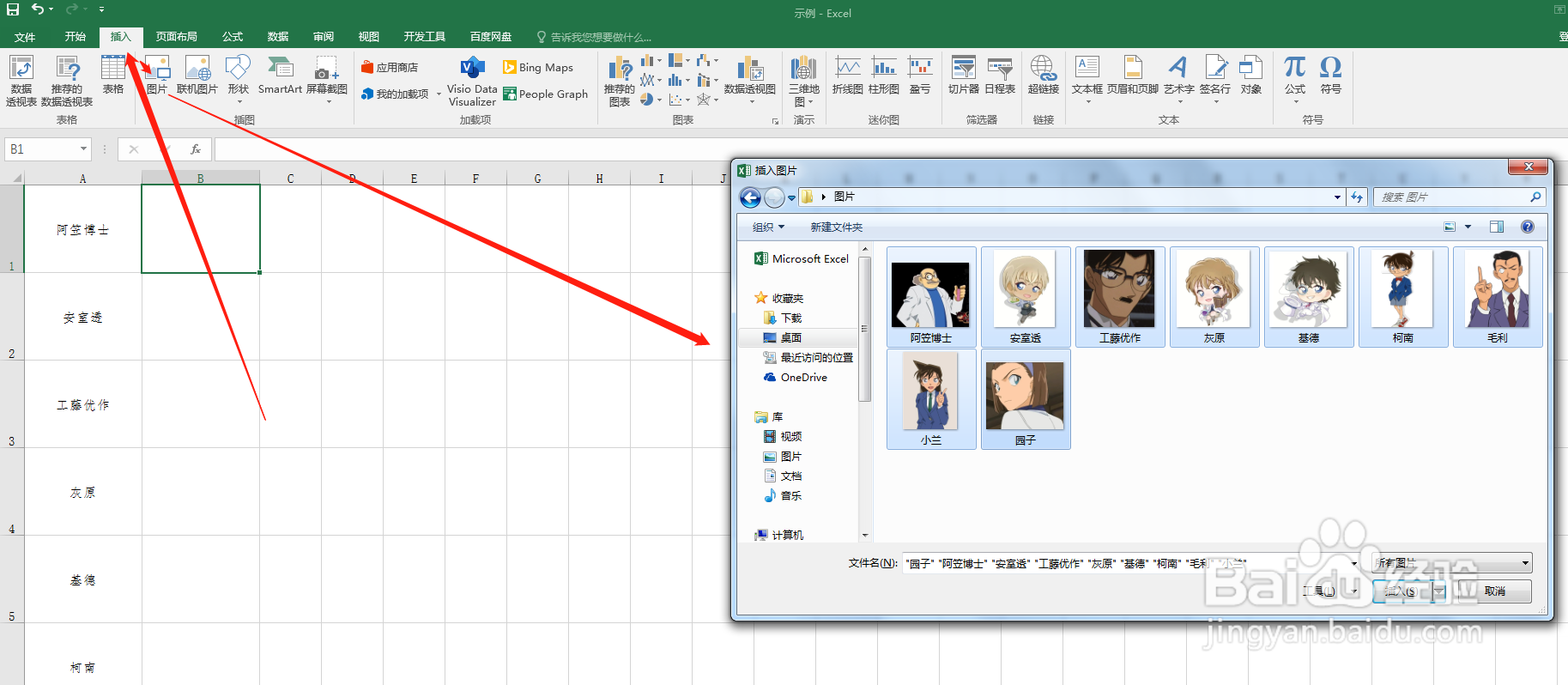Select the 毛利 picture thumbnail

(1498, 297)
